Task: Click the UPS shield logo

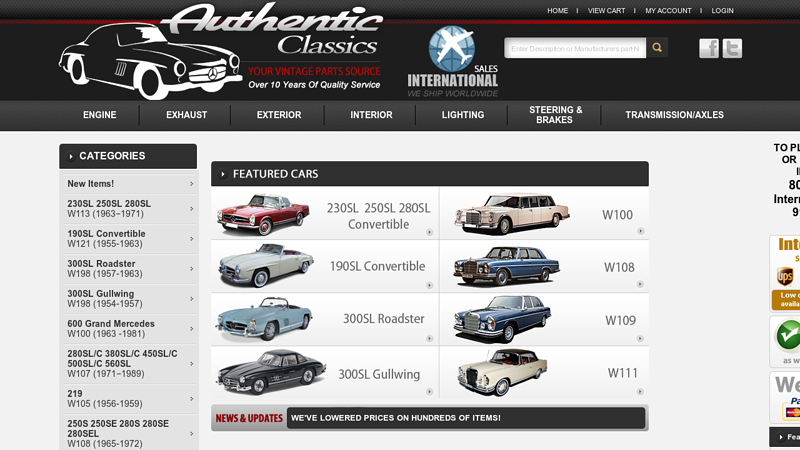Action: 785,276
